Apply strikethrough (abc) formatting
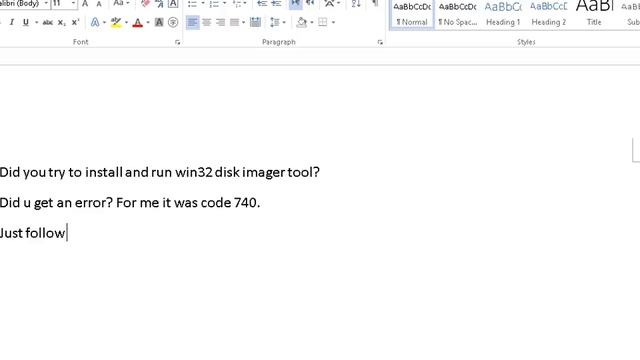 pyautogui.click(x=48, y=22)
